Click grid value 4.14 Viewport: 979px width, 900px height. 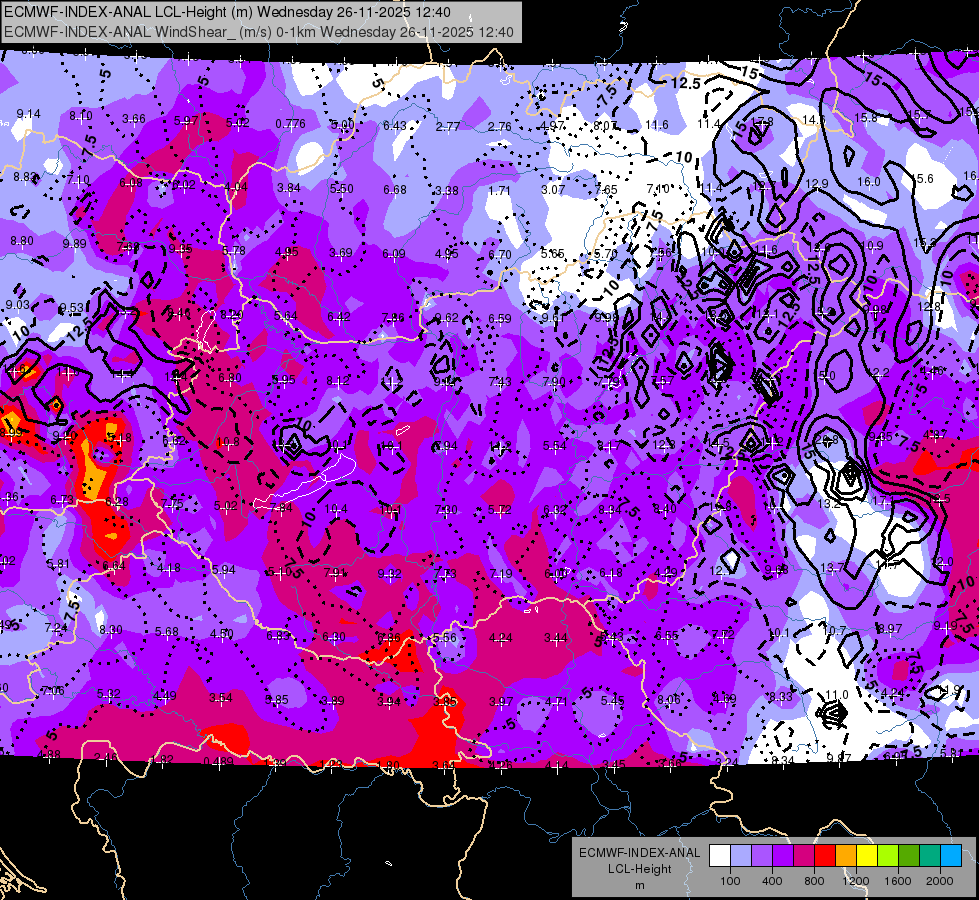coord(557,764)
